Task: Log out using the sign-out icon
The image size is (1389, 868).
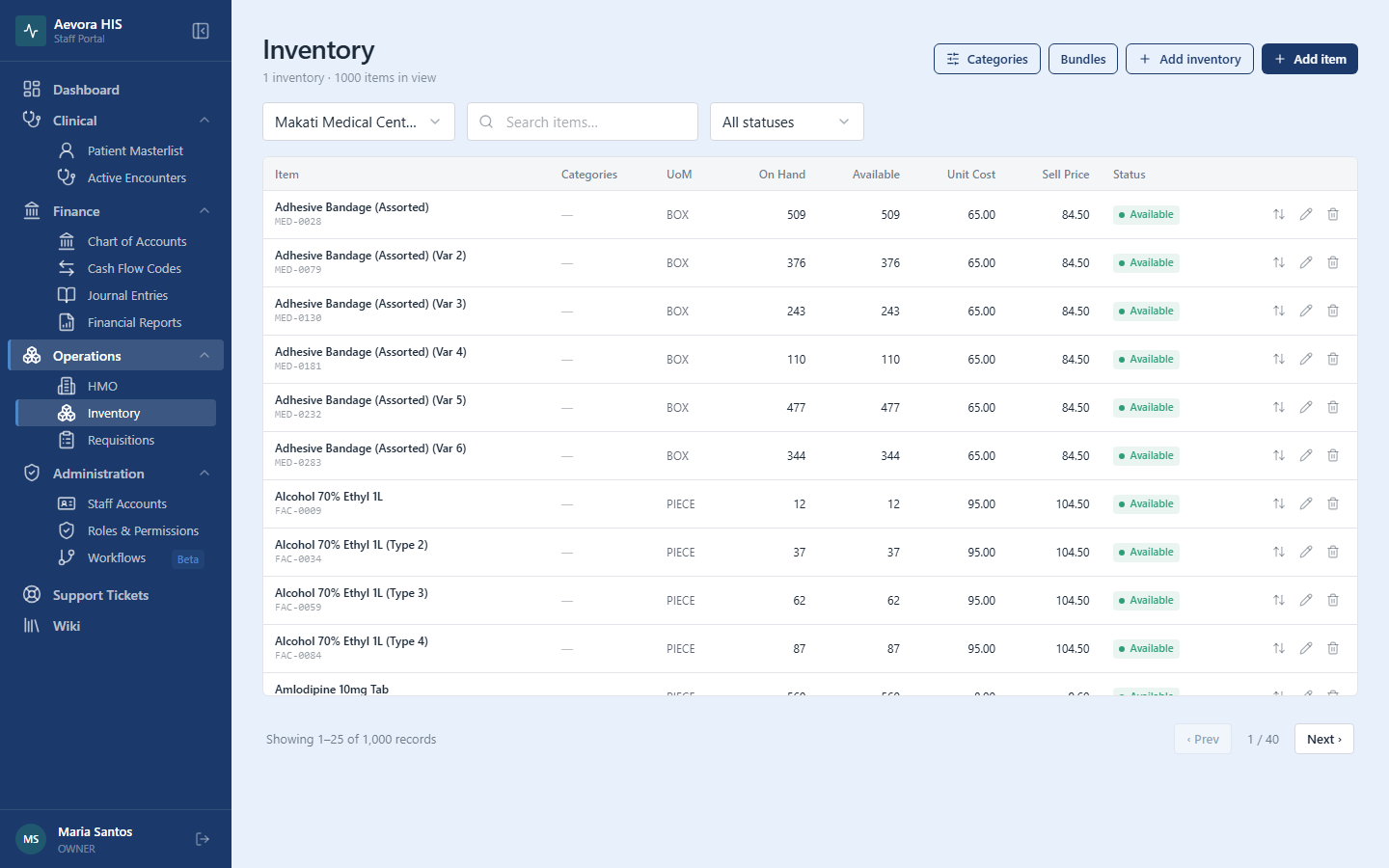Action: tap(203, 839)
